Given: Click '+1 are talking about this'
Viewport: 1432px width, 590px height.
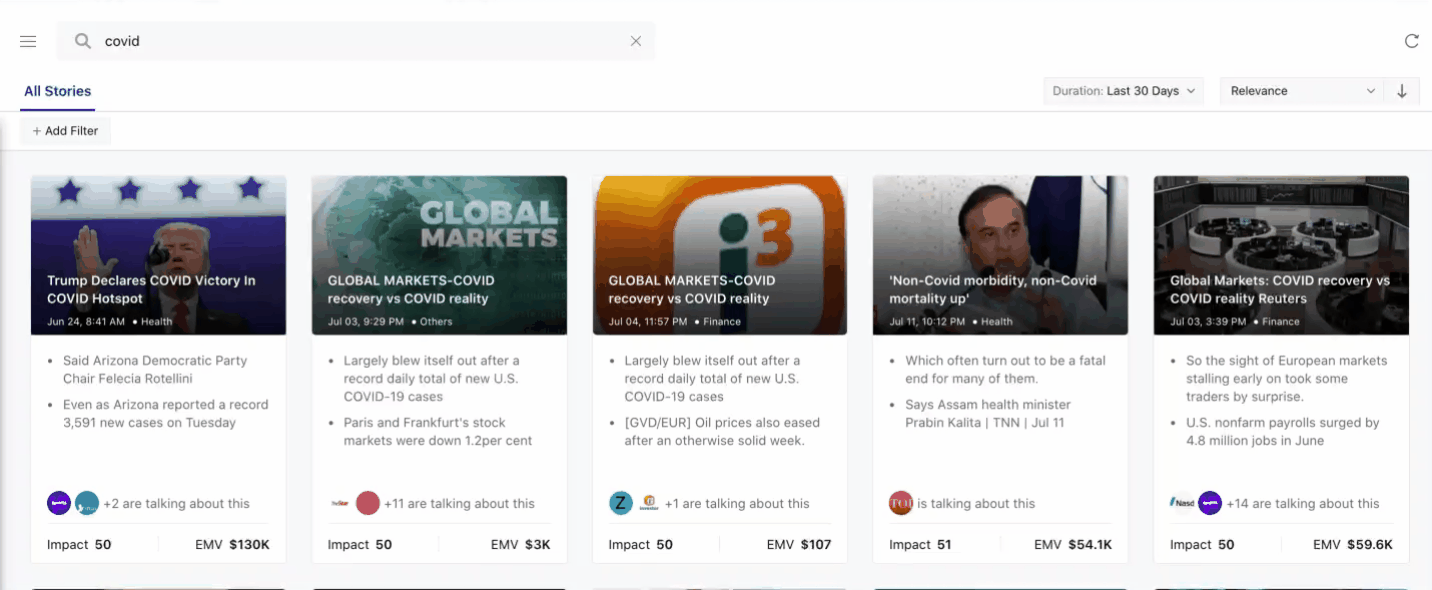Looking at the screenshot, I should pyautogui.click(x=737, y=504).
